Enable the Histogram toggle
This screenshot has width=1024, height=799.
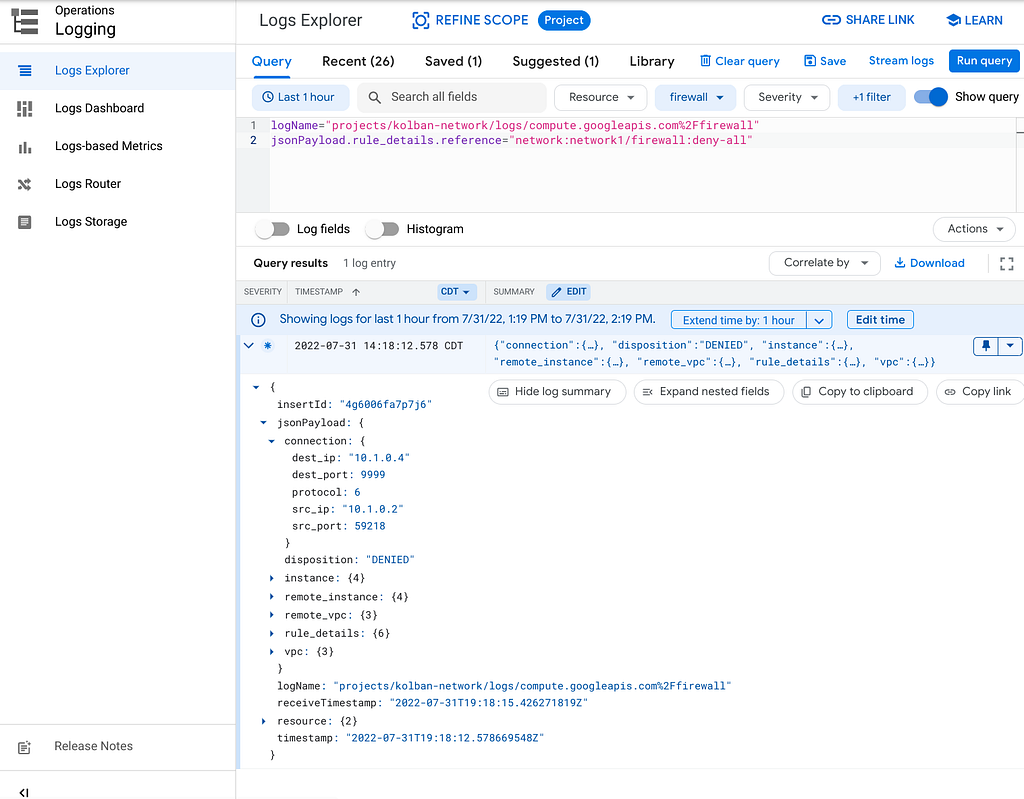(382, 229)
